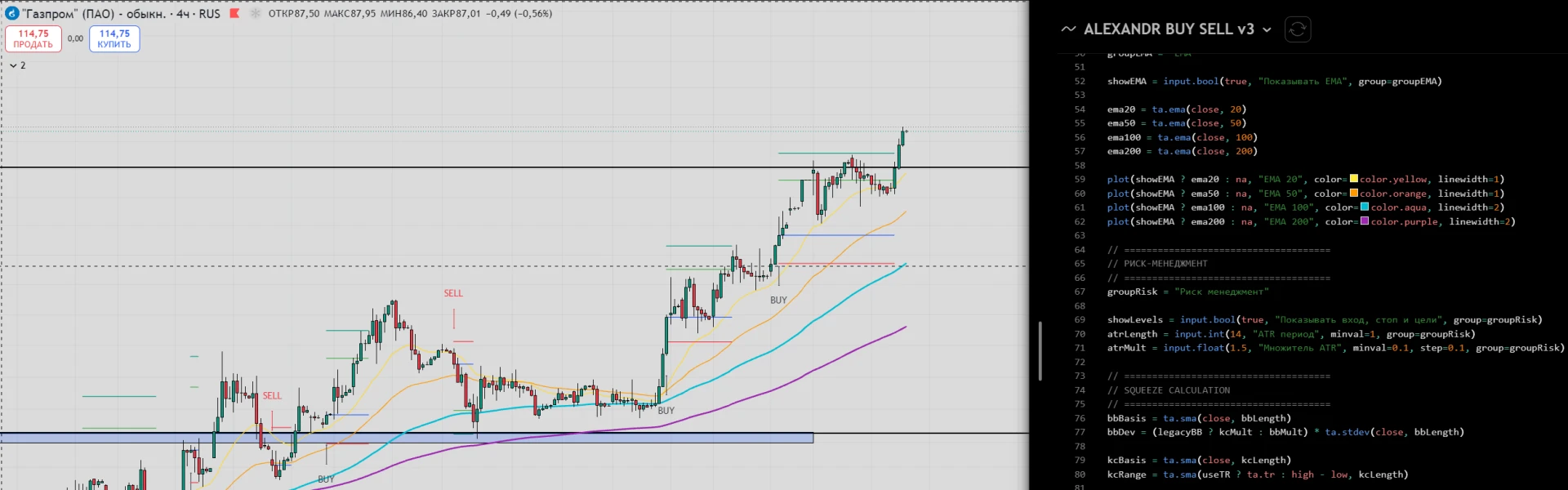Click the Gazprom symbol logo icon

(12, 13)
